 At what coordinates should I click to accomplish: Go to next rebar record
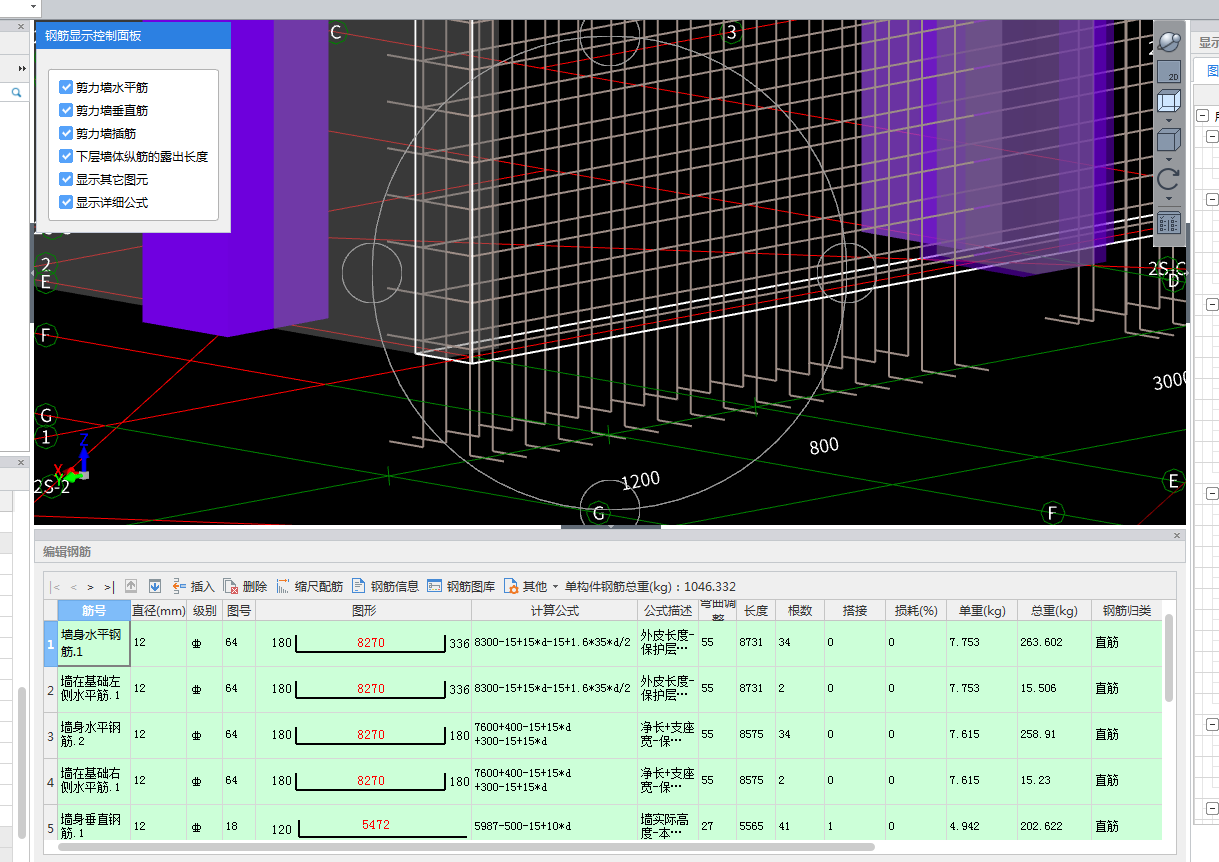click(90, 587)
